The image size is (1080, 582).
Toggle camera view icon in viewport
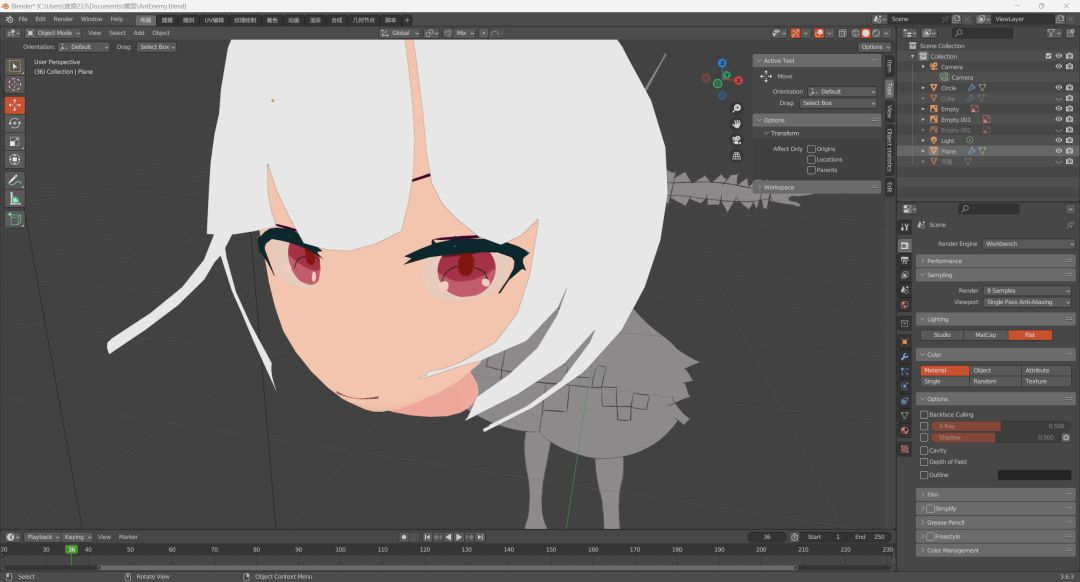[736, 140]
